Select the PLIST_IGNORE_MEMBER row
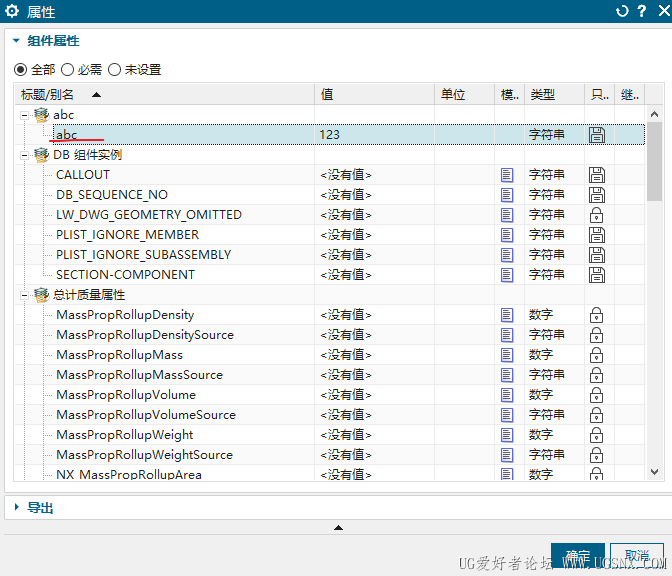This screenshot has width=672, height=576. coord(330,235)
